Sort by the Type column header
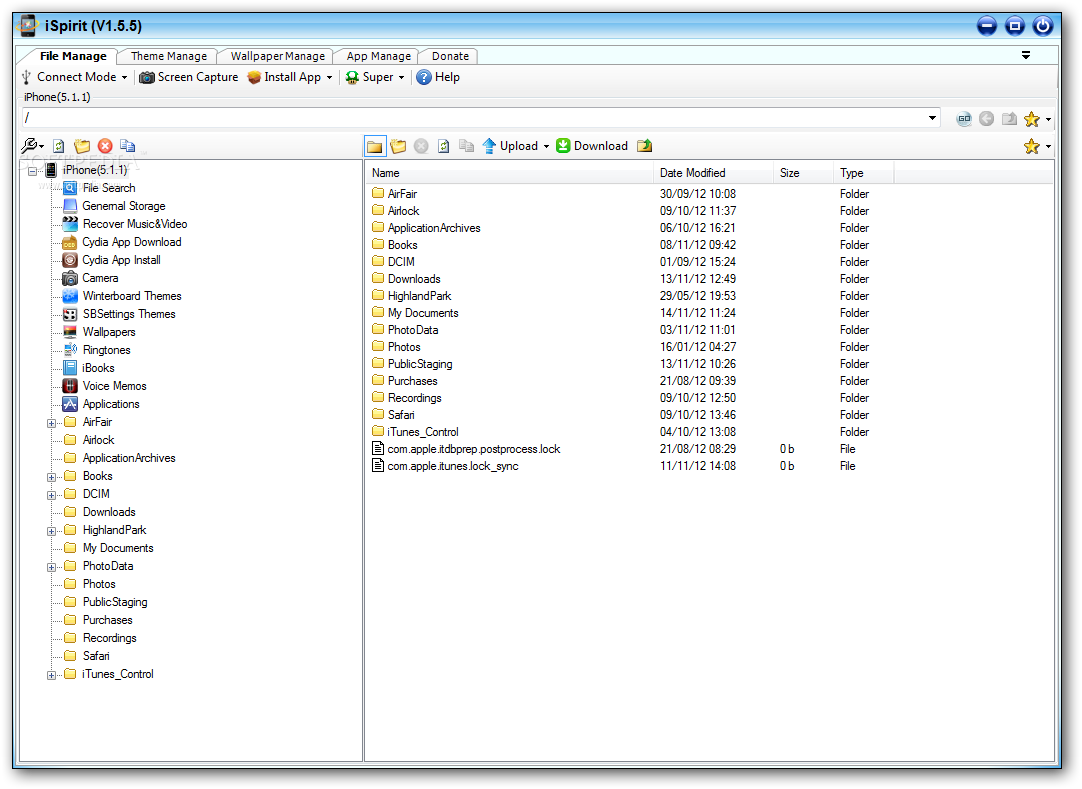The height and width of the screenshot is (789, 1082). click(x=863, y=173)
